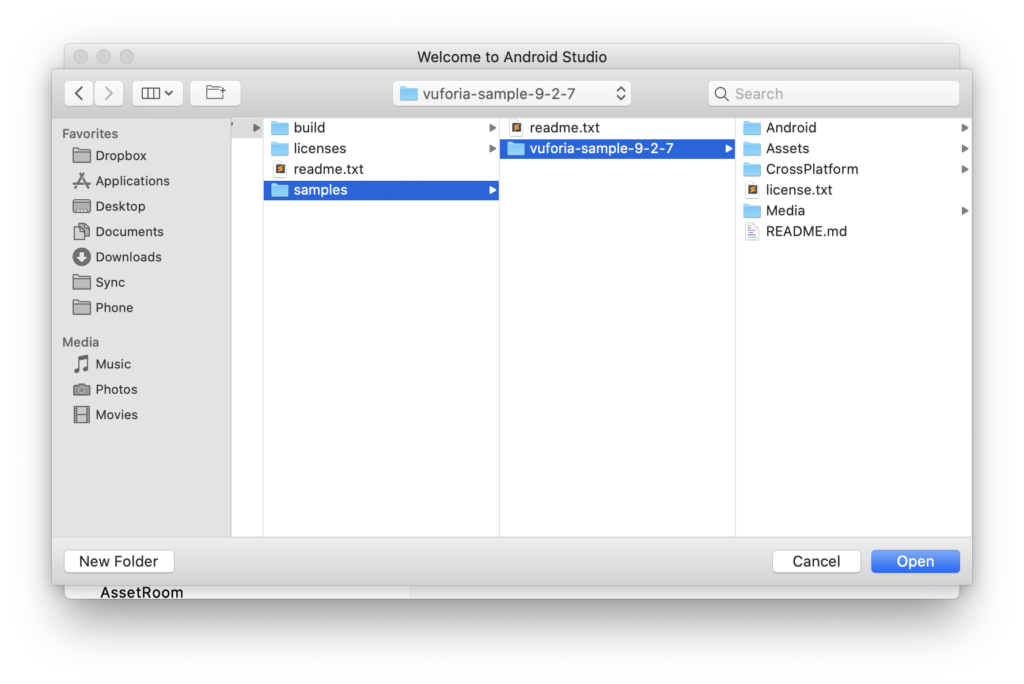Open the Phone folder in sidebar
Screen dimensions: 1024x684
tap(103, 308)
